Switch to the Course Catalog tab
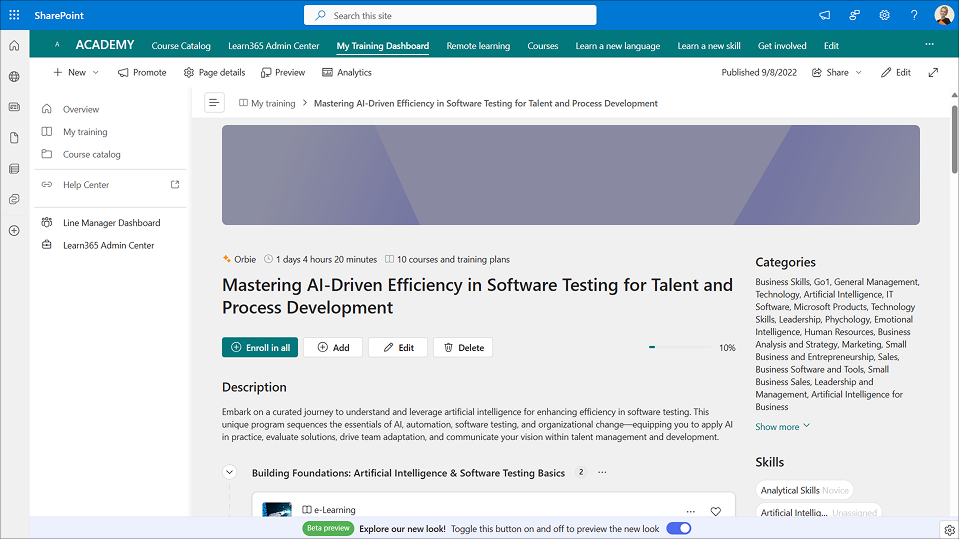 pyautogui.click(x=181, y=46)
